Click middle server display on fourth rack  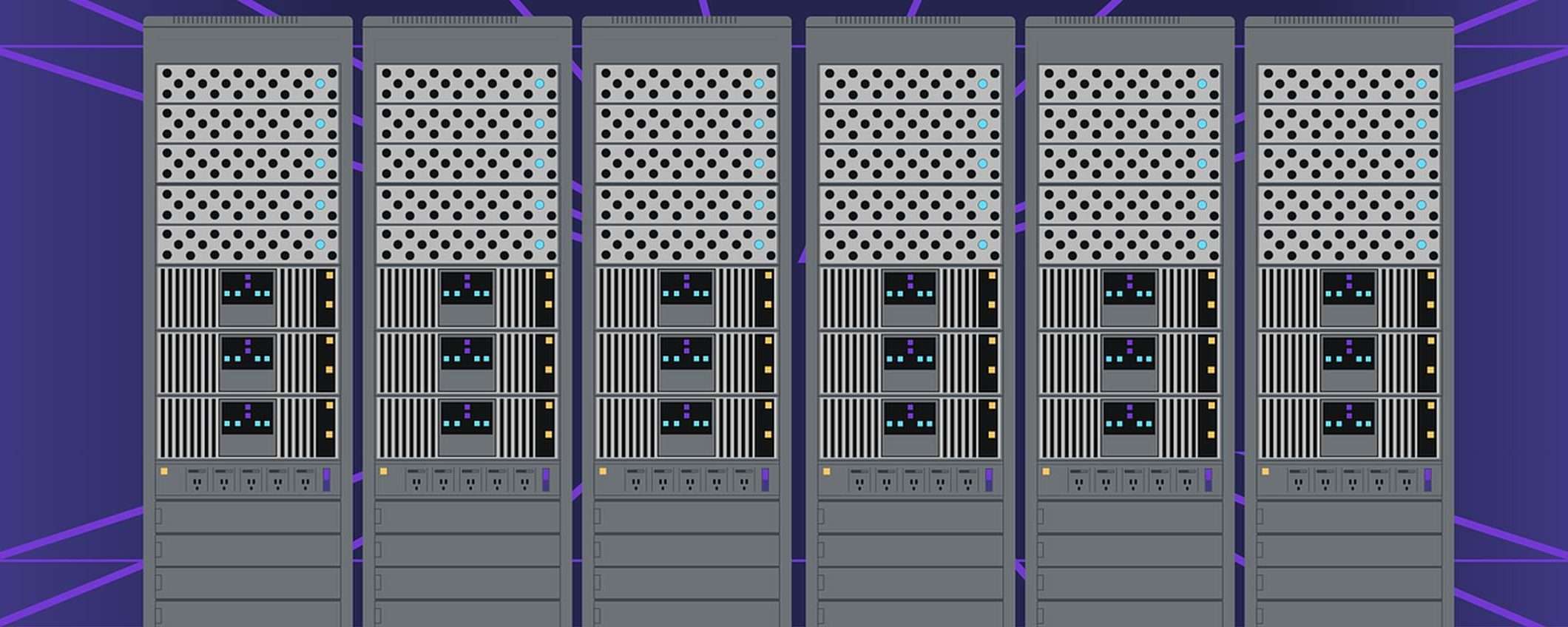(910, 353)
